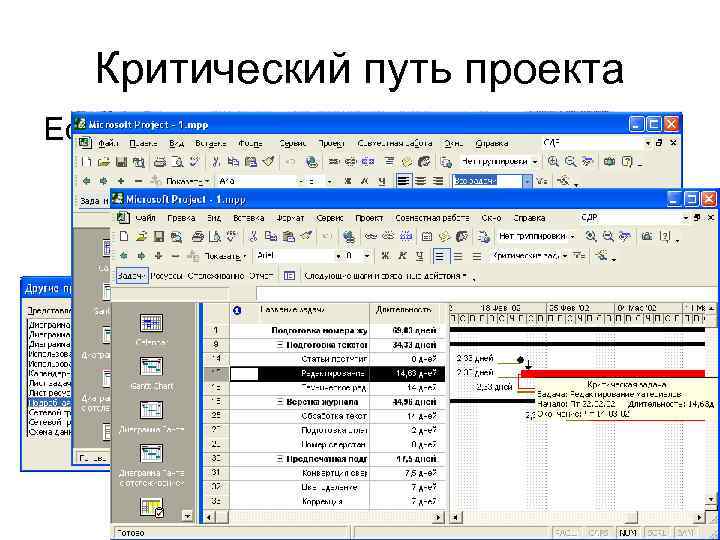This screenshot has height=540, width=720.
Task: Click Split Task icon in front window toolbar
Action: (x=406, y=236)
